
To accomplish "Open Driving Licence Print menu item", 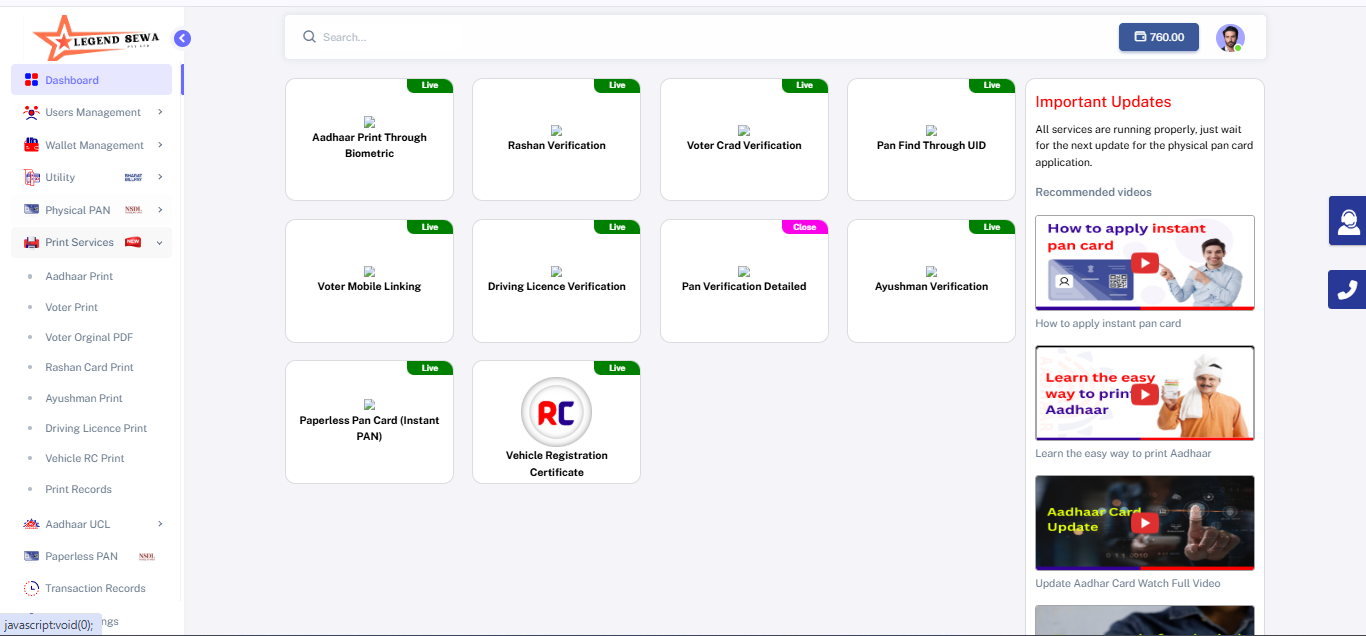I will tap(96, 428).
